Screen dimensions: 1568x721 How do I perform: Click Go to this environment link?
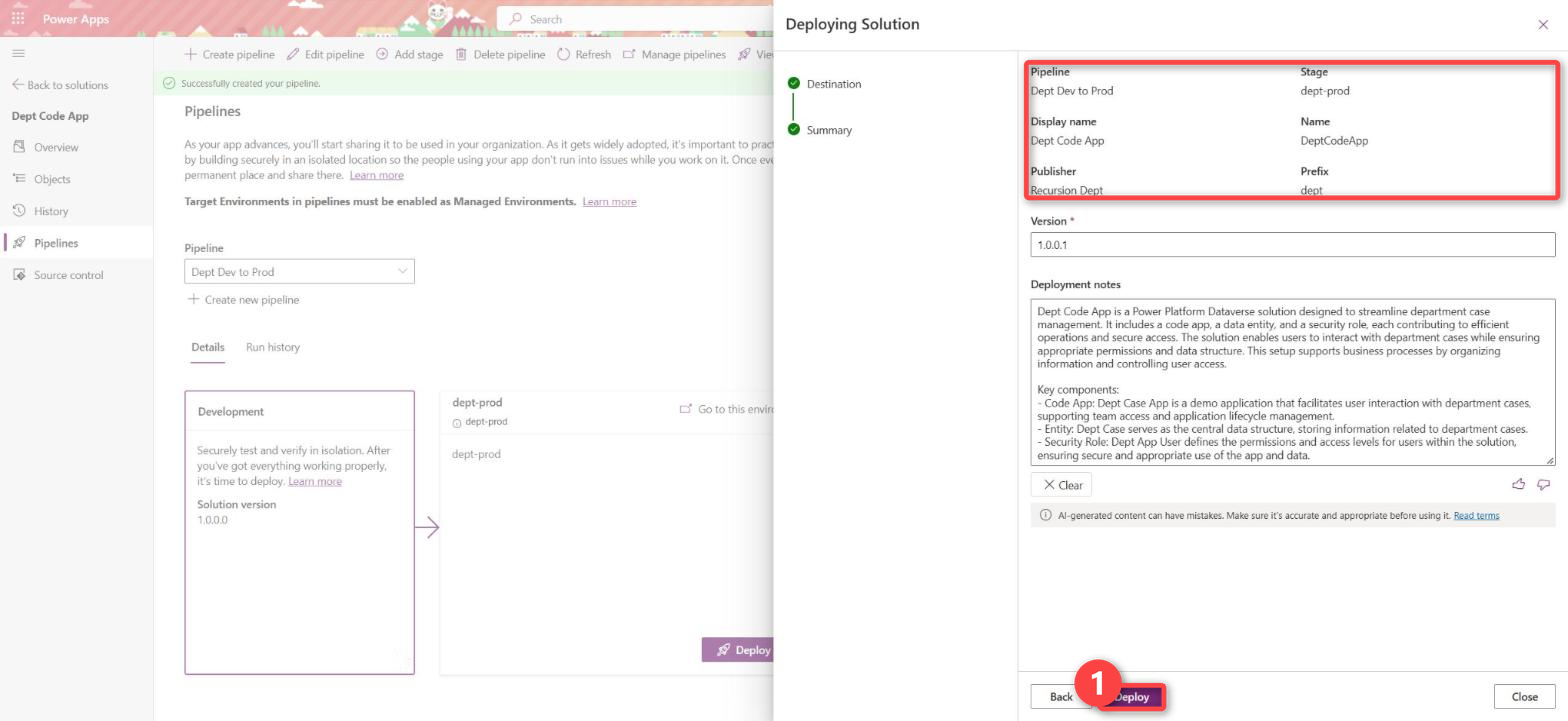tap(727, 409)
